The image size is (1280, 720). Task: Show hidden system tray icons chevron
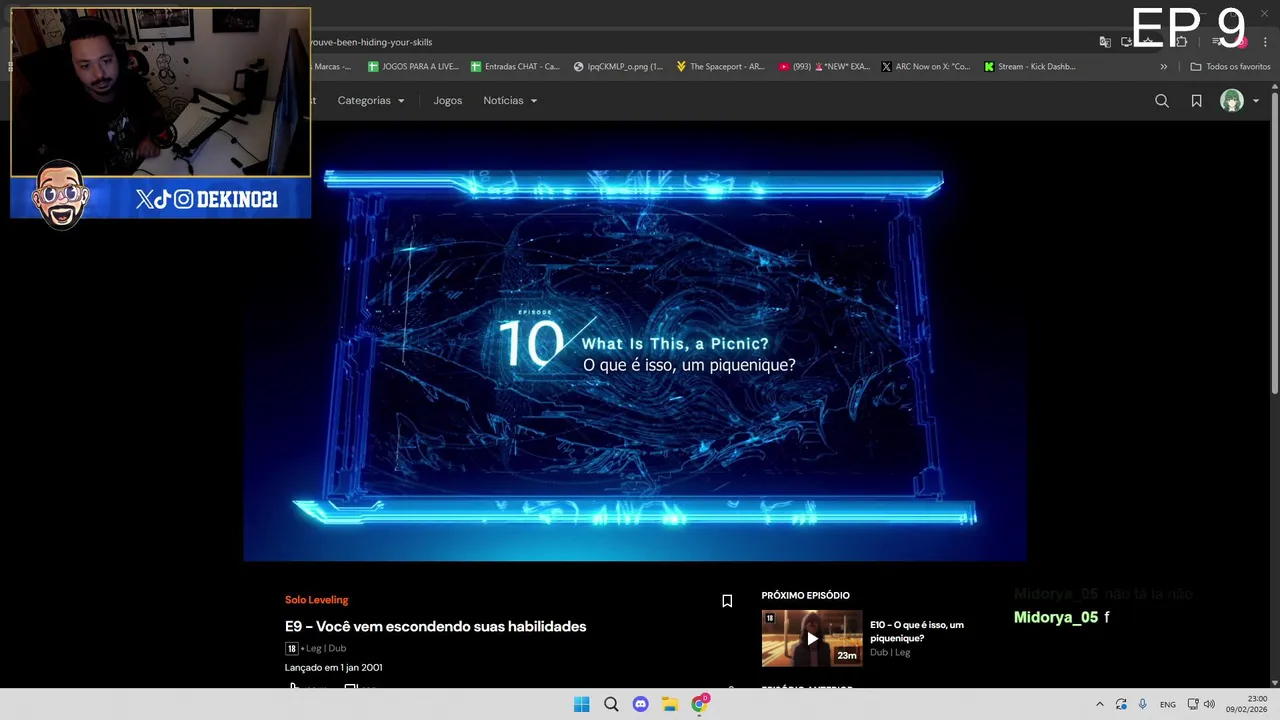tap(1099, 704)
